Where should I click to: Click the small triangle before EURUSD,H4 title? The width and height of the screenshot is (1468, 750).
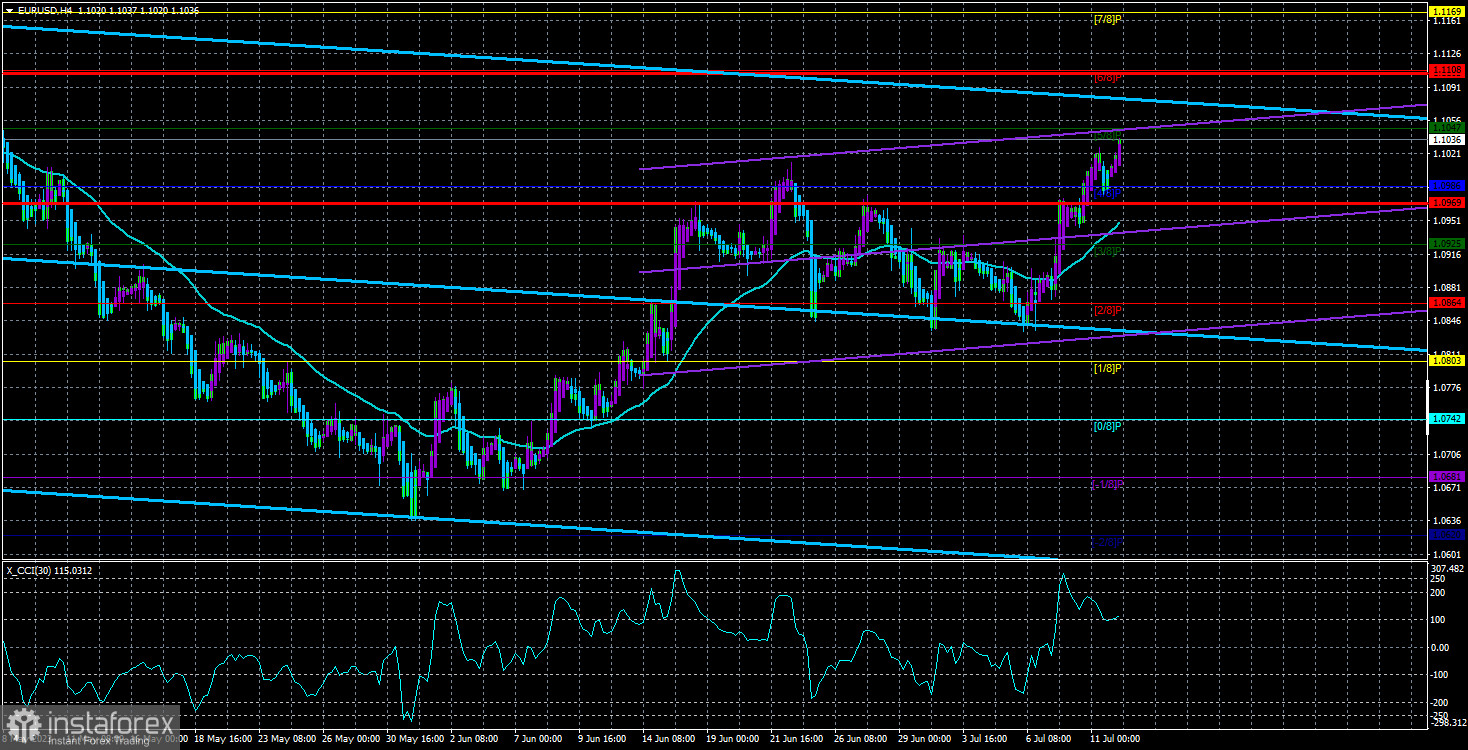(x=7, y=9)
